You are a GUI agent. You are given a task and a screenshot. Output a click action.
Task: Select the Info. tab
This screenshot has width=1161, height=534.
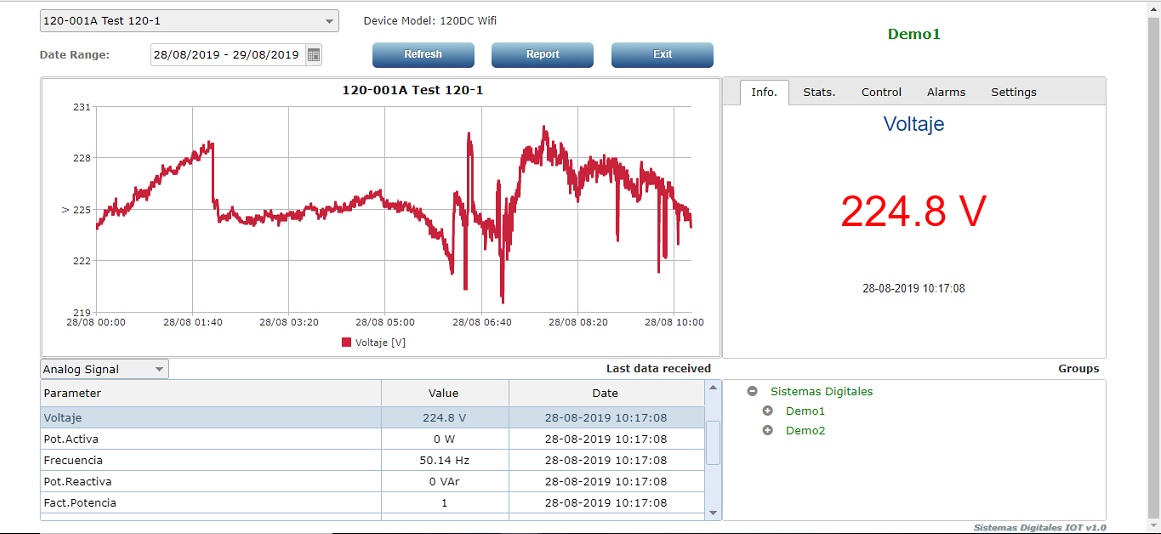(x=764, y=92)
